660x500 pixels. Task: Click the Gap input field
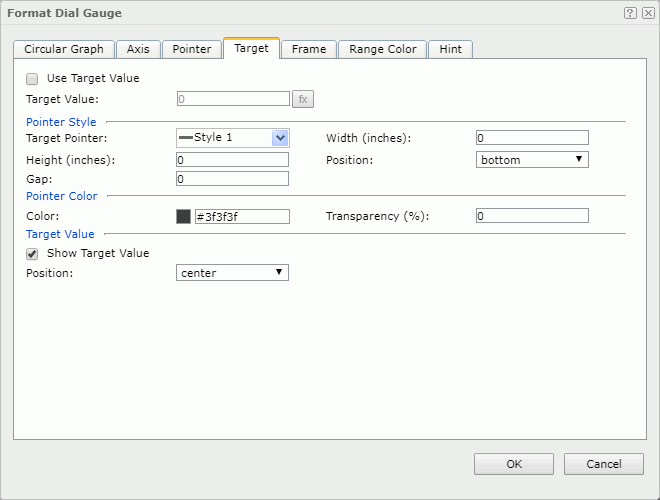coord(232,178)
